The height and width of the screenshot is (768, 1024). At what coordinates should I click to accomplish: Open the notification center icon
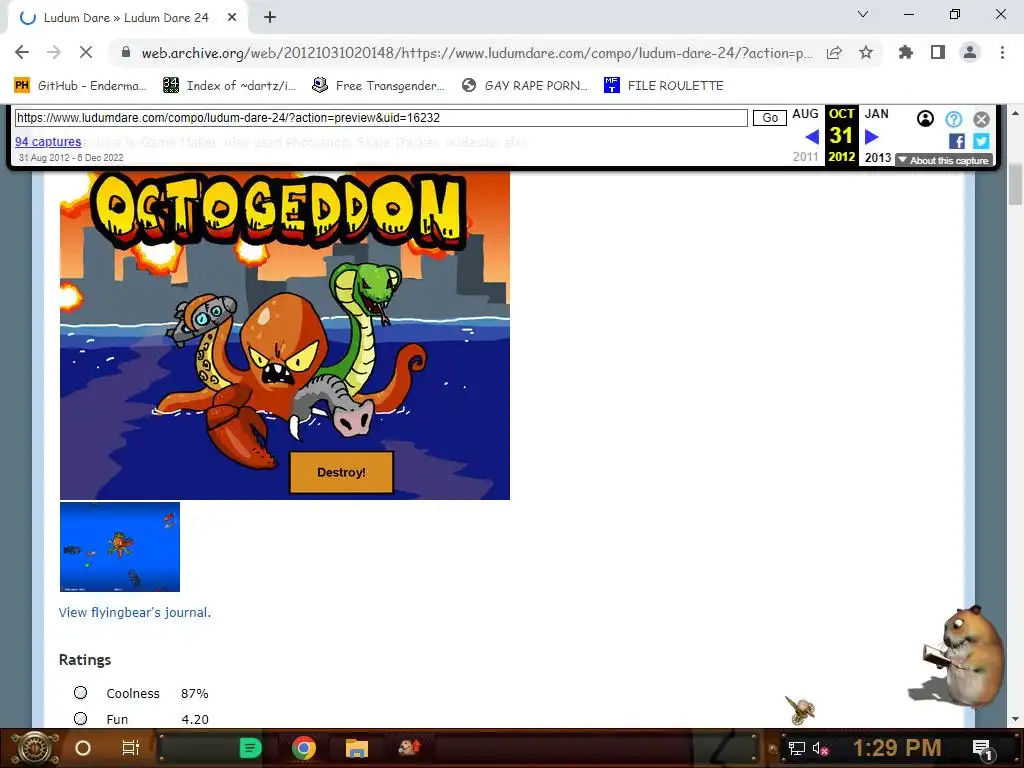[982, 748]
